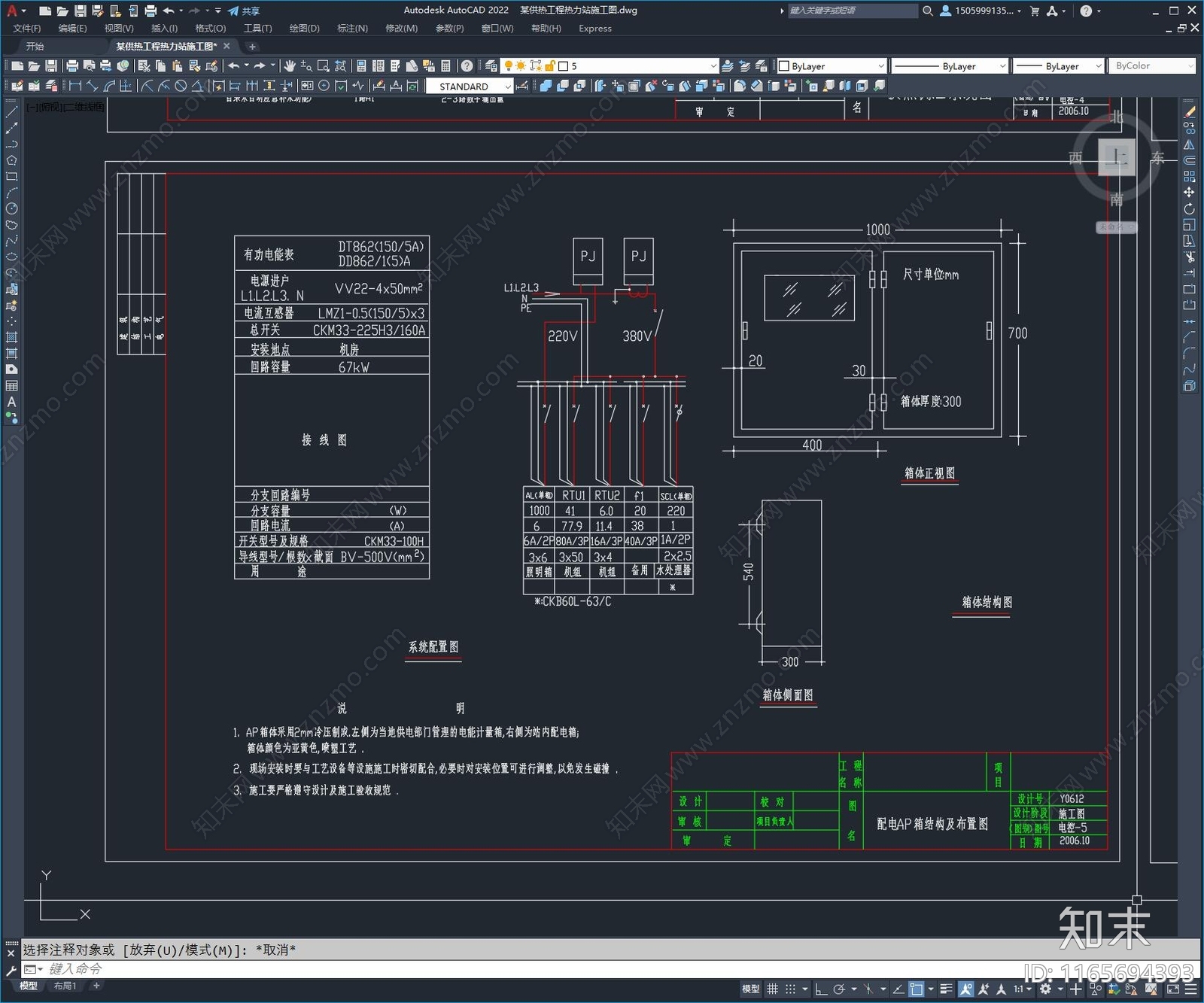Click the Plot printer icon in toolbar

(72, 66)
